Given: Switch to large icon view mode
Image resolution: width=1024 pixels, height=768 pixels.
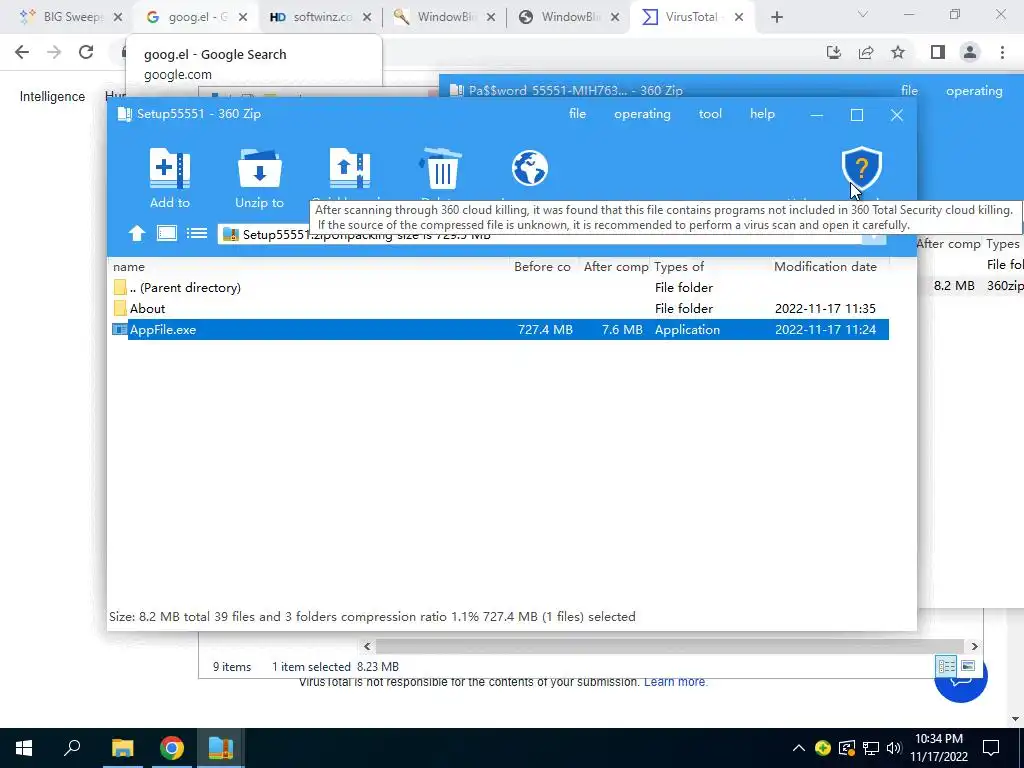Looking at the screenshot, I should click(167, 233).
